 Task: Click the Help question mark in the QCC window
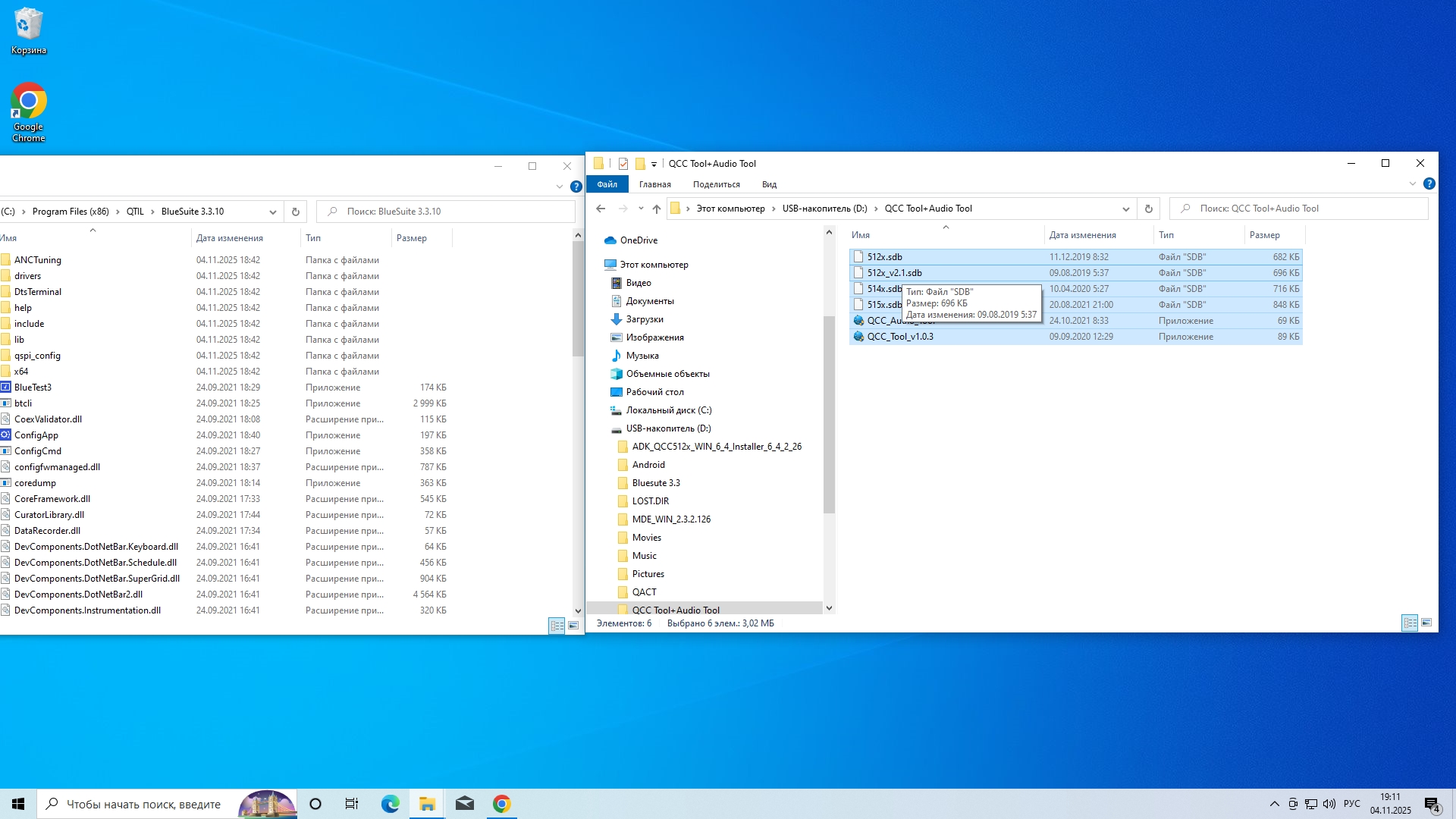coord(1429,184)
